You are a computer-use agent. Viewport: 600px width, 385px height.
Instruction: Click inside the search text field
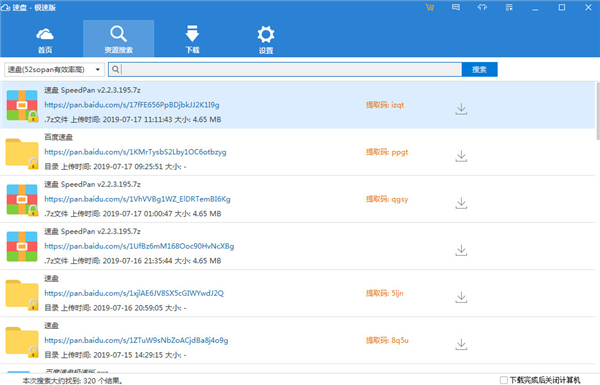point(292,70)
